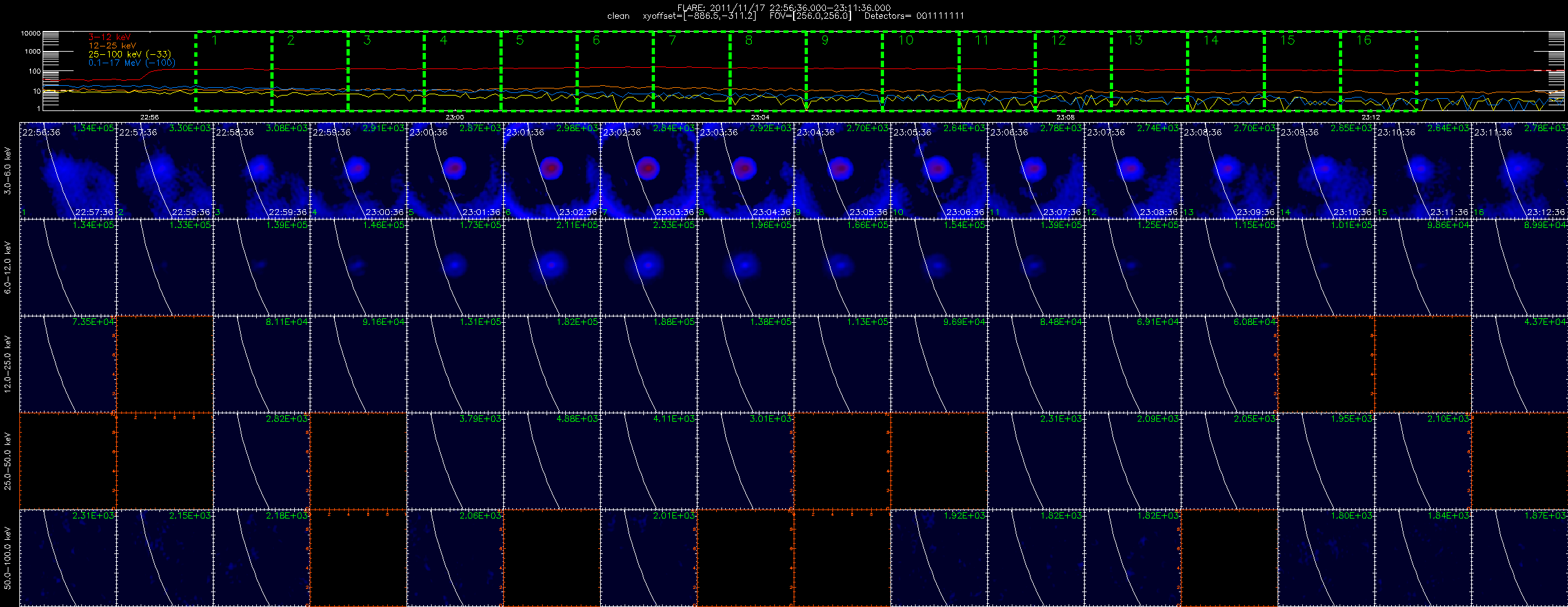Click the '23:08' time axis label
The image size is (1568, 607).
click(1065, 118)
